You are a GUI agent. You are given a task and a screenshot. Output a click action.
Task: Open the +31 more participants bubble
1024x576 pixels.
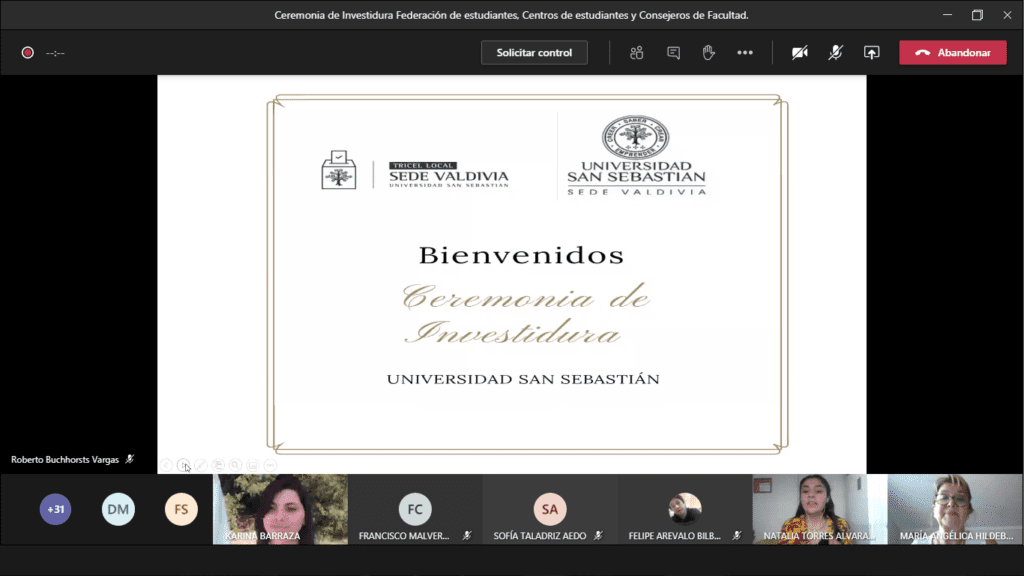point(56,509)
